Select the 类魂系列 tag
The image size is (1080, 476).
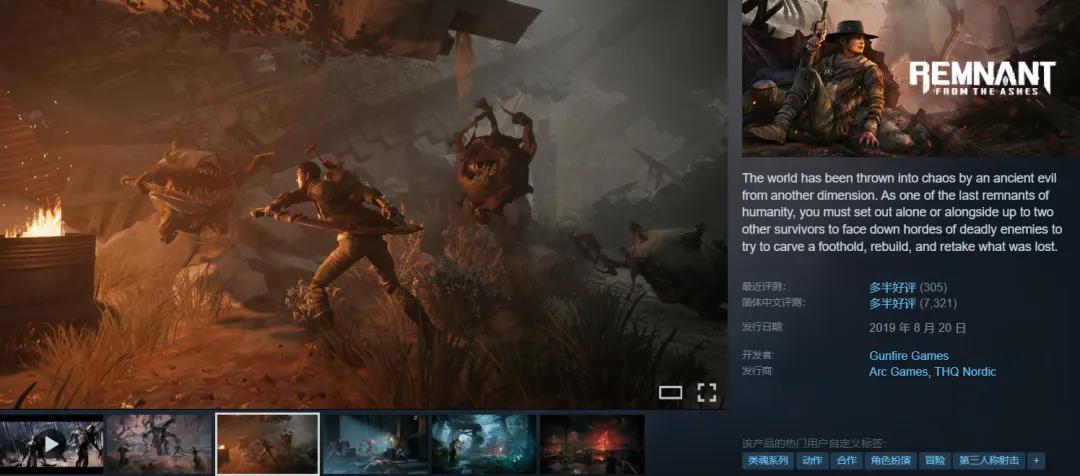[768, 461]
